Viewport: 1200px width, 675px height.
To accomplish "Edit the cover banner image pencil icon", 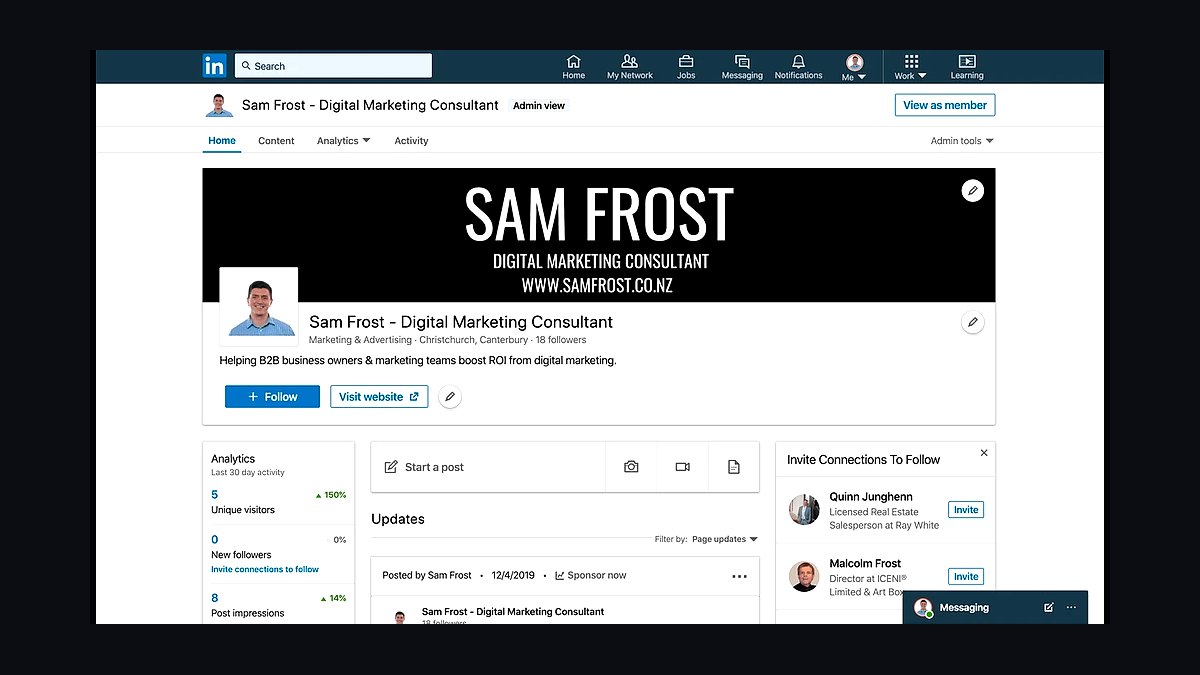I will (x=972, y=190).
